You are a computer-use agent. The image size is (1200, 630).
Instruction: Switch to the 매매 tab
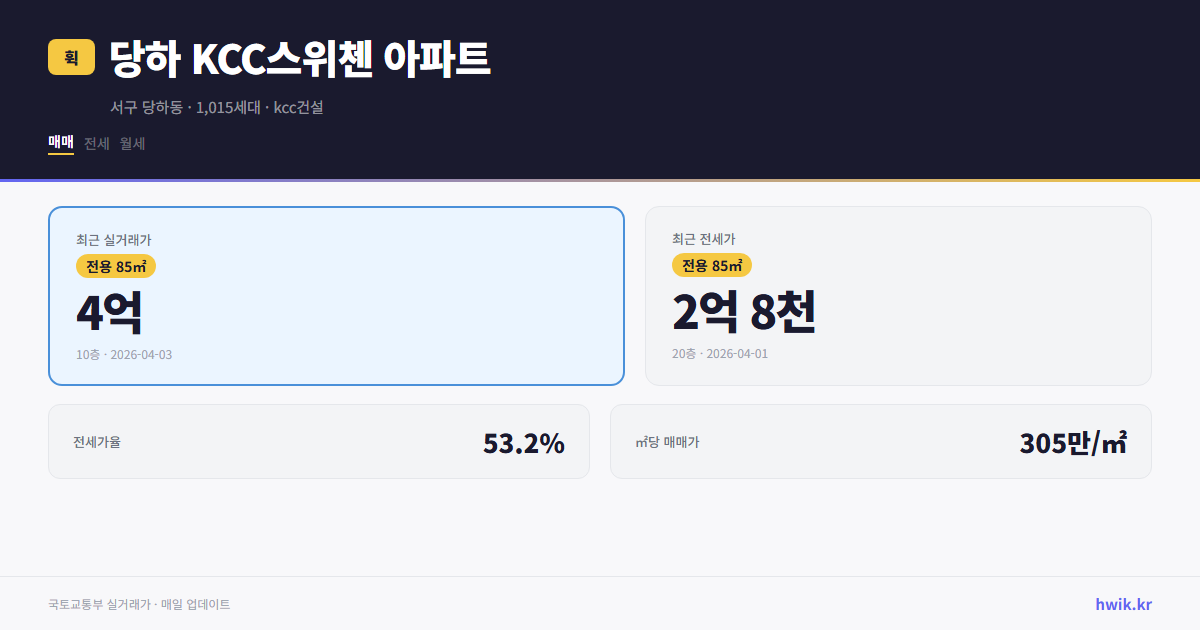(60, 143)
